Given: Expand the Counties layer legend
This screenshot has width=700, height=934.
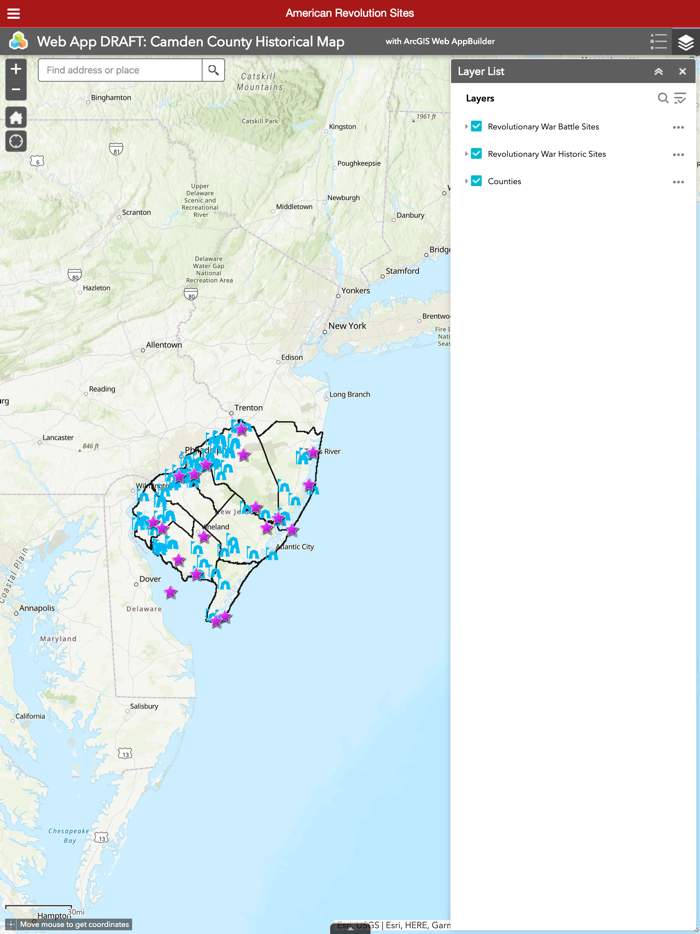Looking at the screenshot, I should click(x=466, y=181).
